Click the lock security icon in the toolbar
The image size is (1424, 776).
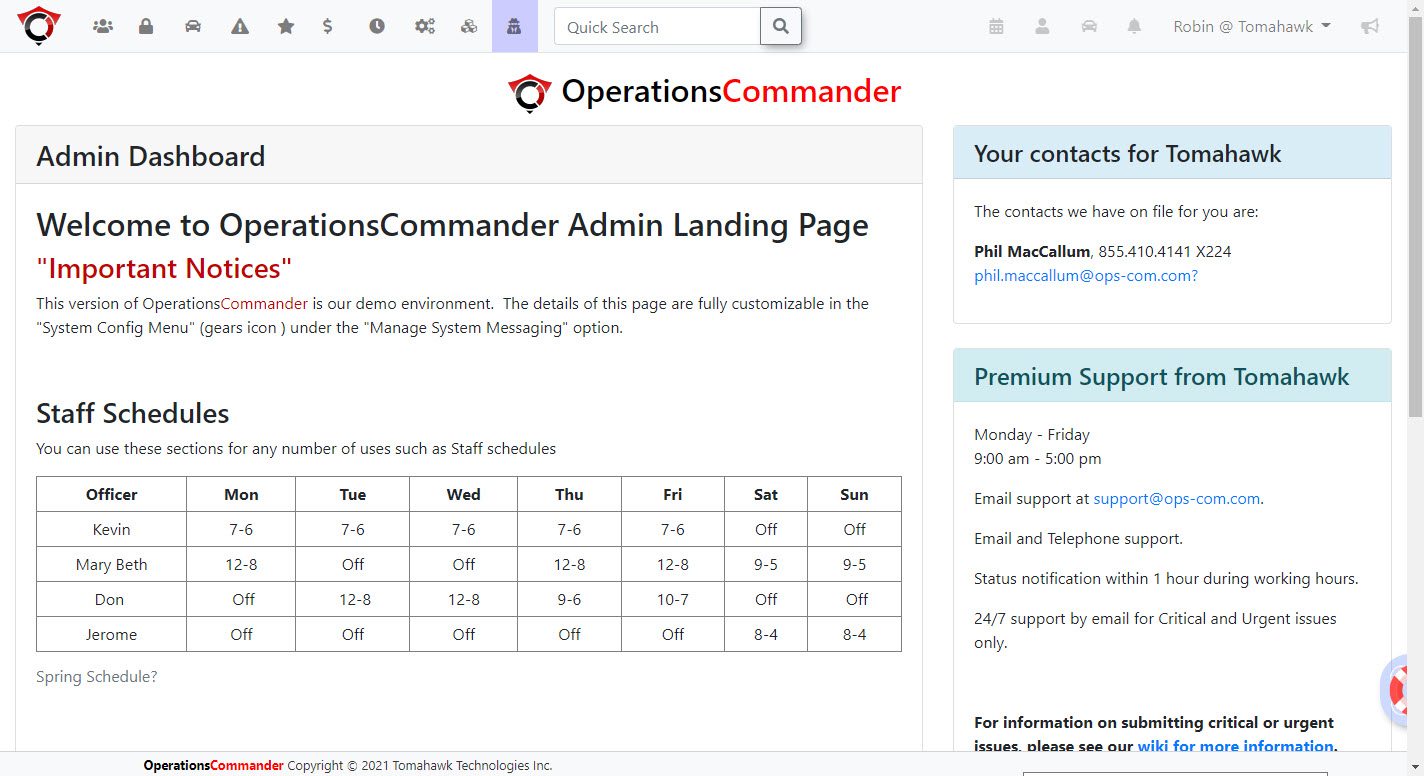146,26
